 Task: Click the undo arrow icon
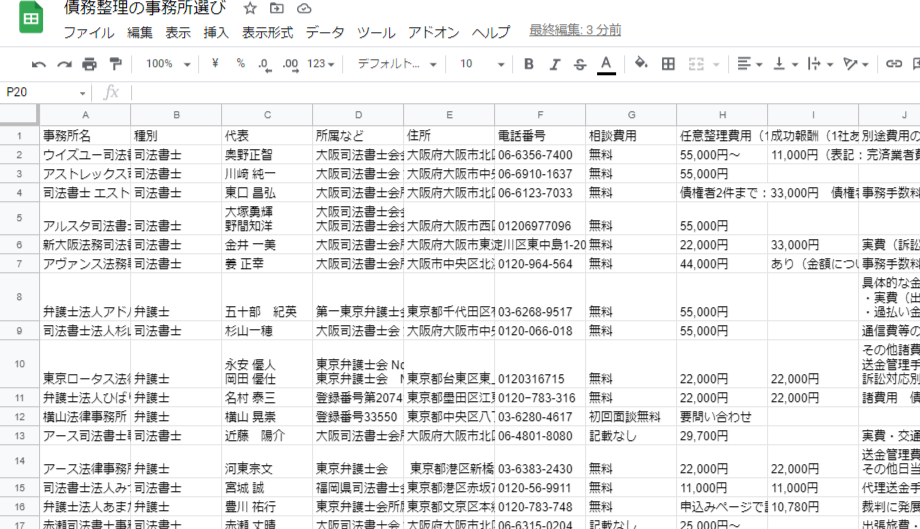pos(39,64)
